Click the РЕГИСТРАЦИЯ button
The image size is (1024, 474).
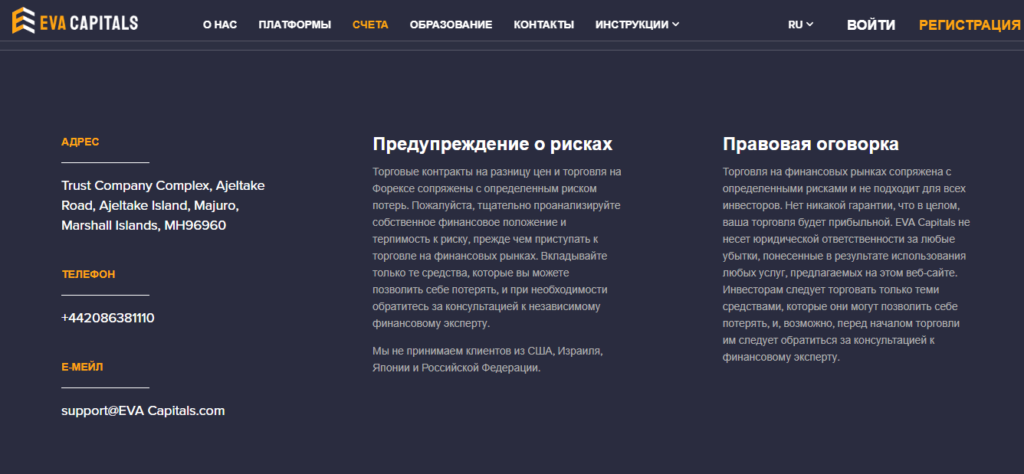click(x=970, y=25)
